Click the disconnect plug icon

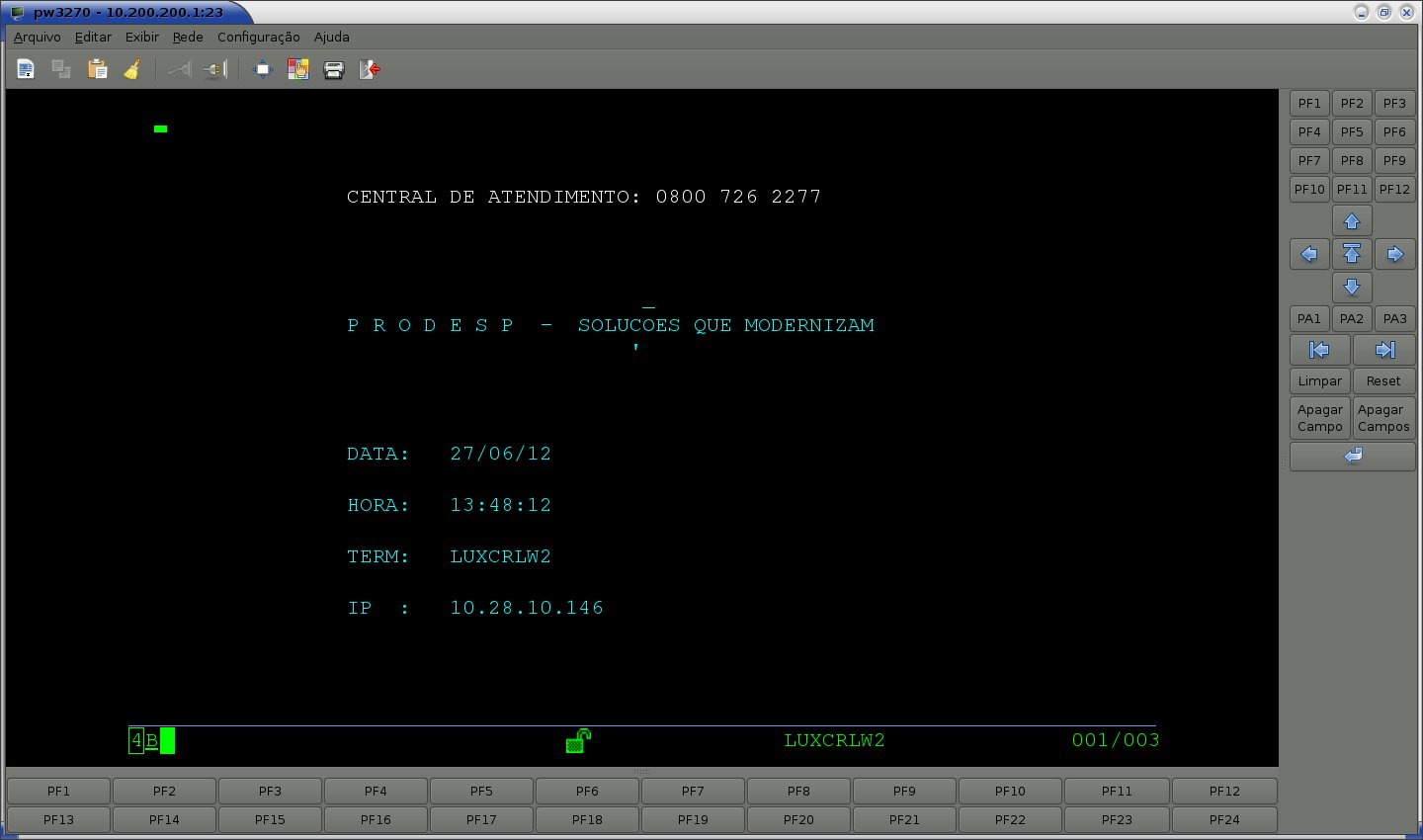[215, 69]
